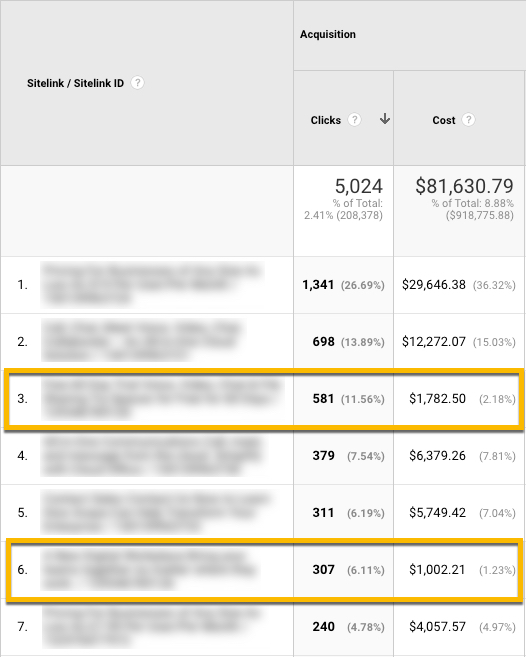Open blurred sitelink in row 1
526x657 pixels.
(152, 285)
